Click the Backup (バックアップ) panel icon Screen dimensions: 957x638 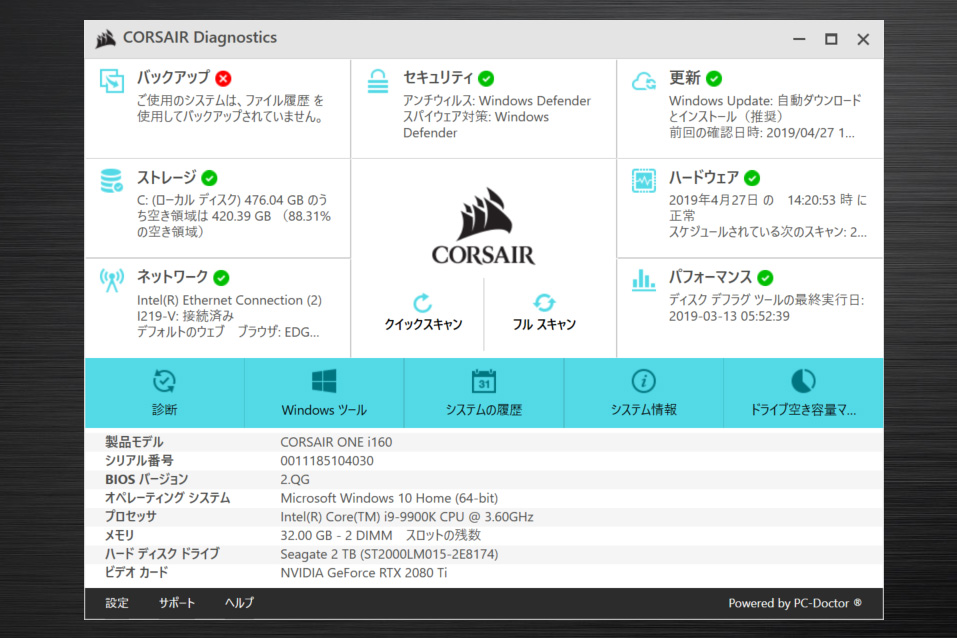pyautogui.click(x=112, y=81)
